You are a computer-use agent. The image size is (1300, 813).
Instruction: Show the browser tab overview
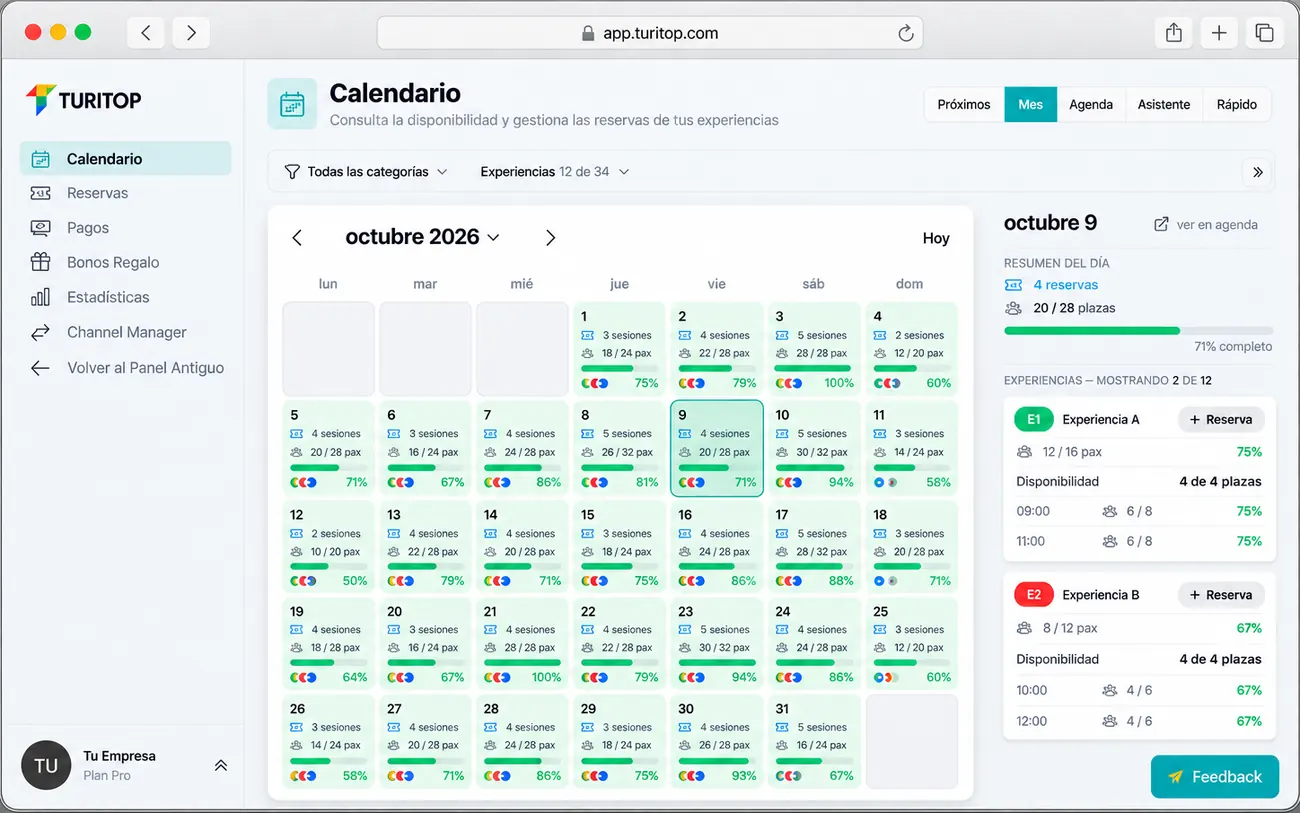(x=1264, y=33)
